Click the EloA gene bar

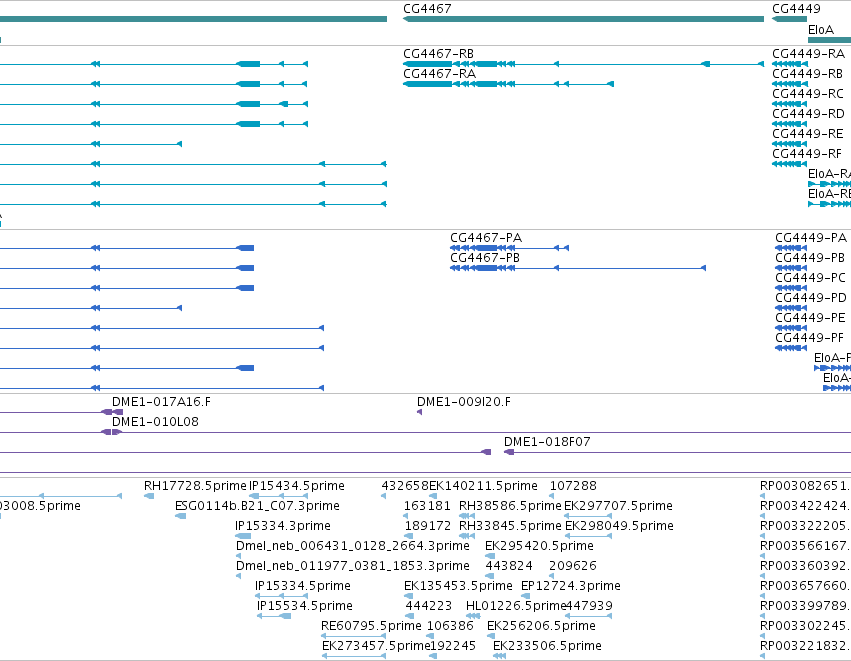(829, 40)
